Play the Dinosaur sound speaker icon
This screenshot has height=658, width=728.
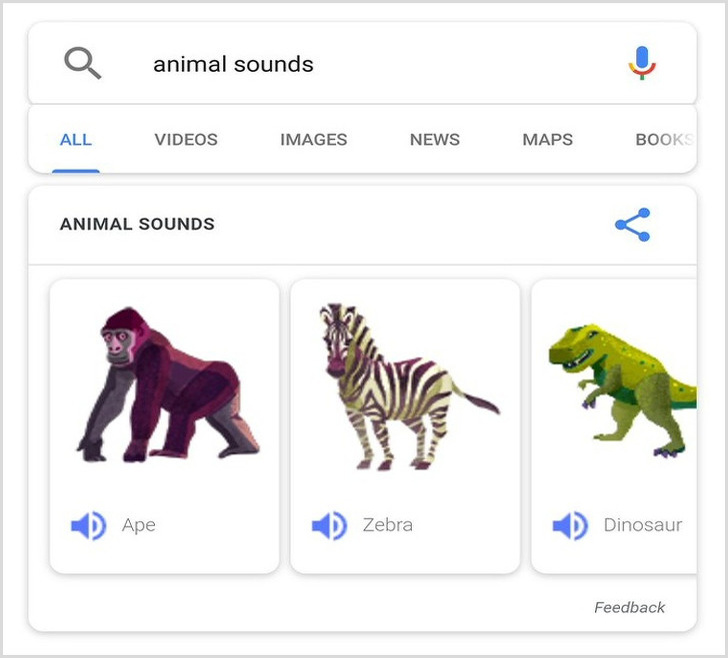(570, 525)
